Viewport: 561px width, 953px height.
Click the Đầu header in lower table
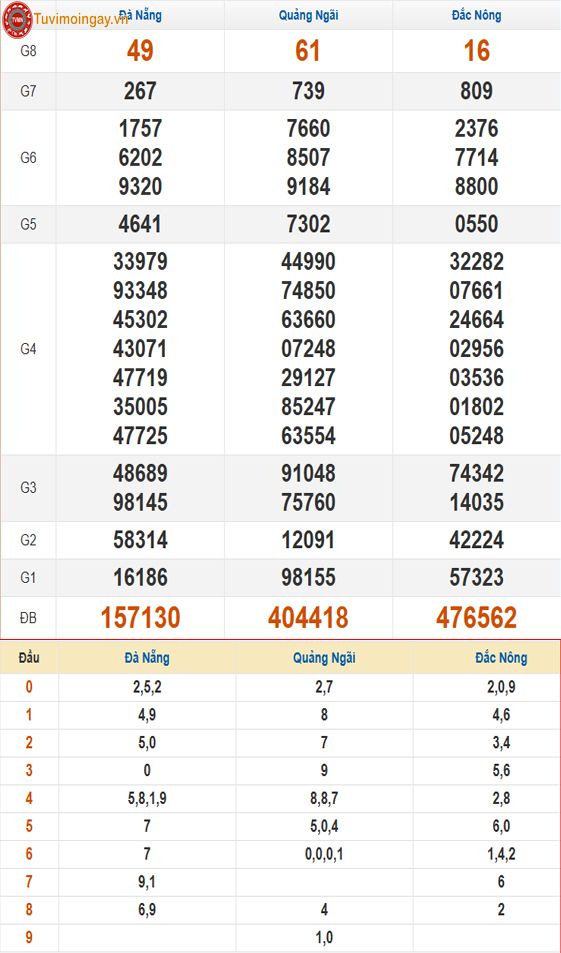click(29, 658)
